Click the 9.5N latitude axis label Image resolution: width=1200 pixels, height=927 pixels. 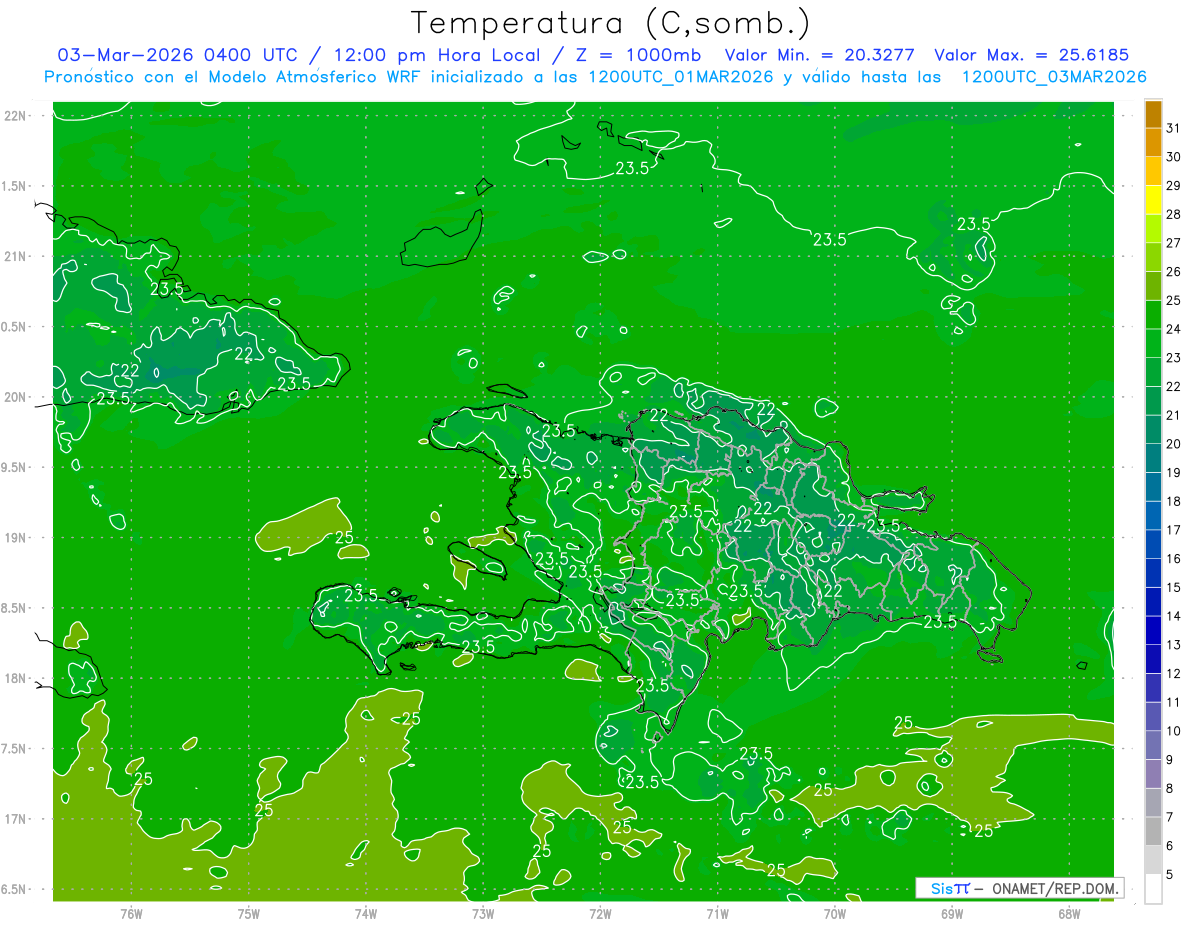coord(15,467)
